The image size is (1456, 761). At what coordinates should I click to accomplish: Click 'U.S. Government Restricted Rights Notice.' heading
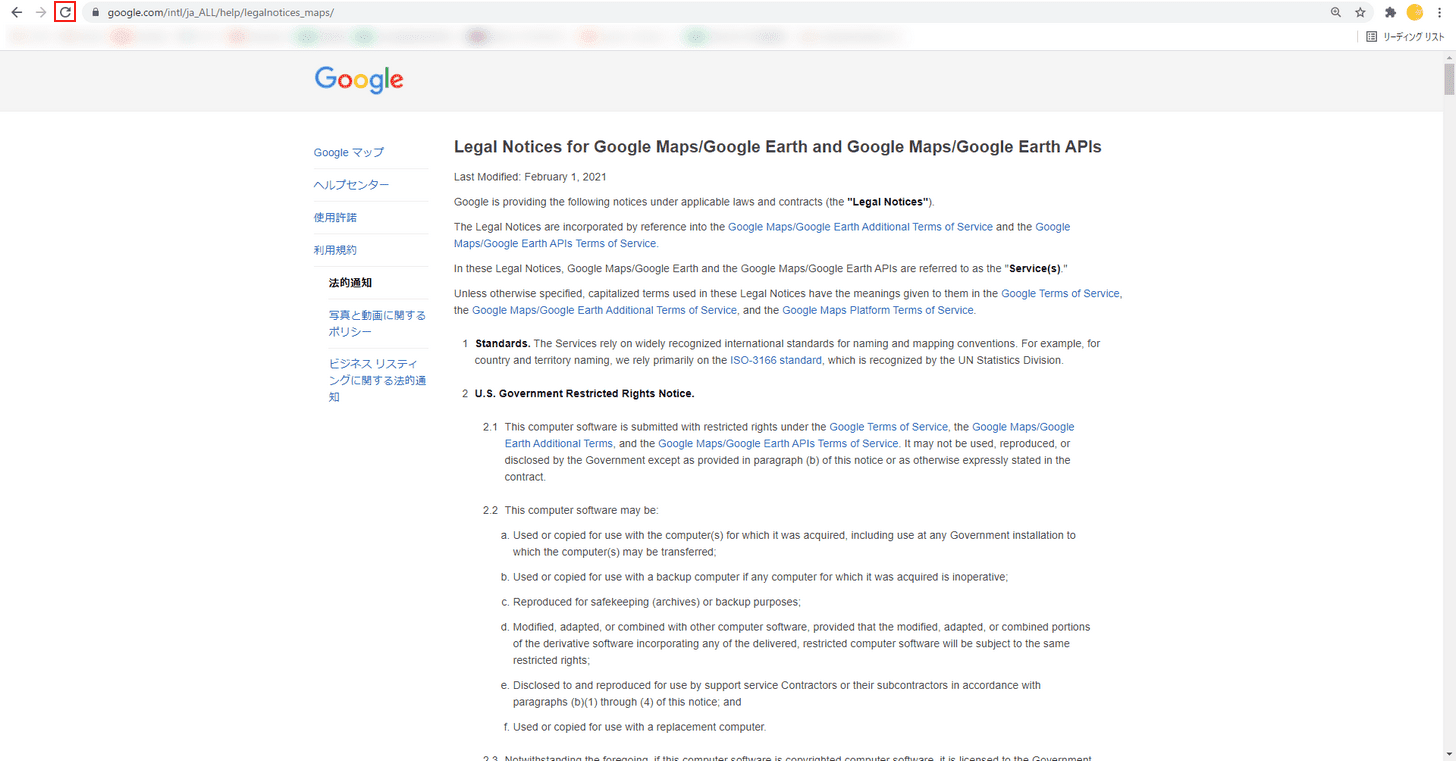(584, 393)
